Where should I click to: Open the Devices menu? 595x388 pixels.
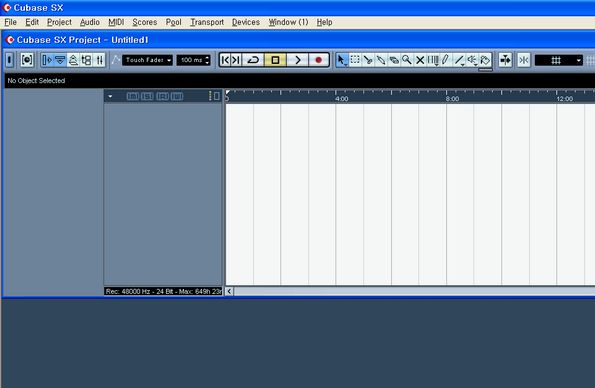[246, 22]
